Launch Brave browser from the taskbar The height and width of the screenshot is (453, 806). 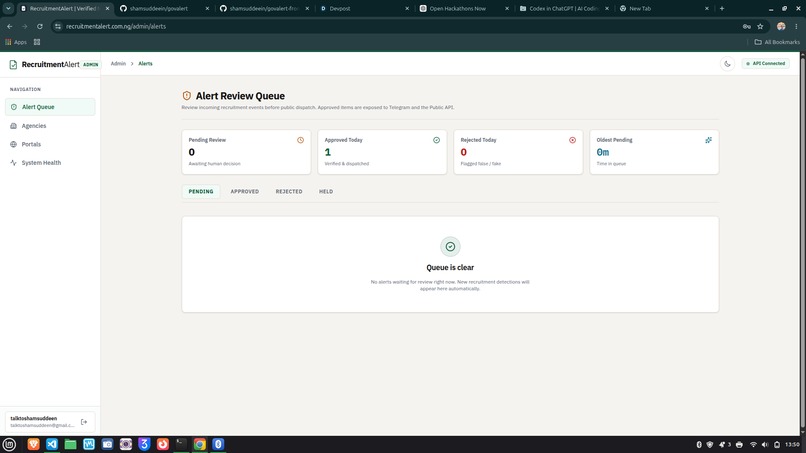click(x=33, y=444)
